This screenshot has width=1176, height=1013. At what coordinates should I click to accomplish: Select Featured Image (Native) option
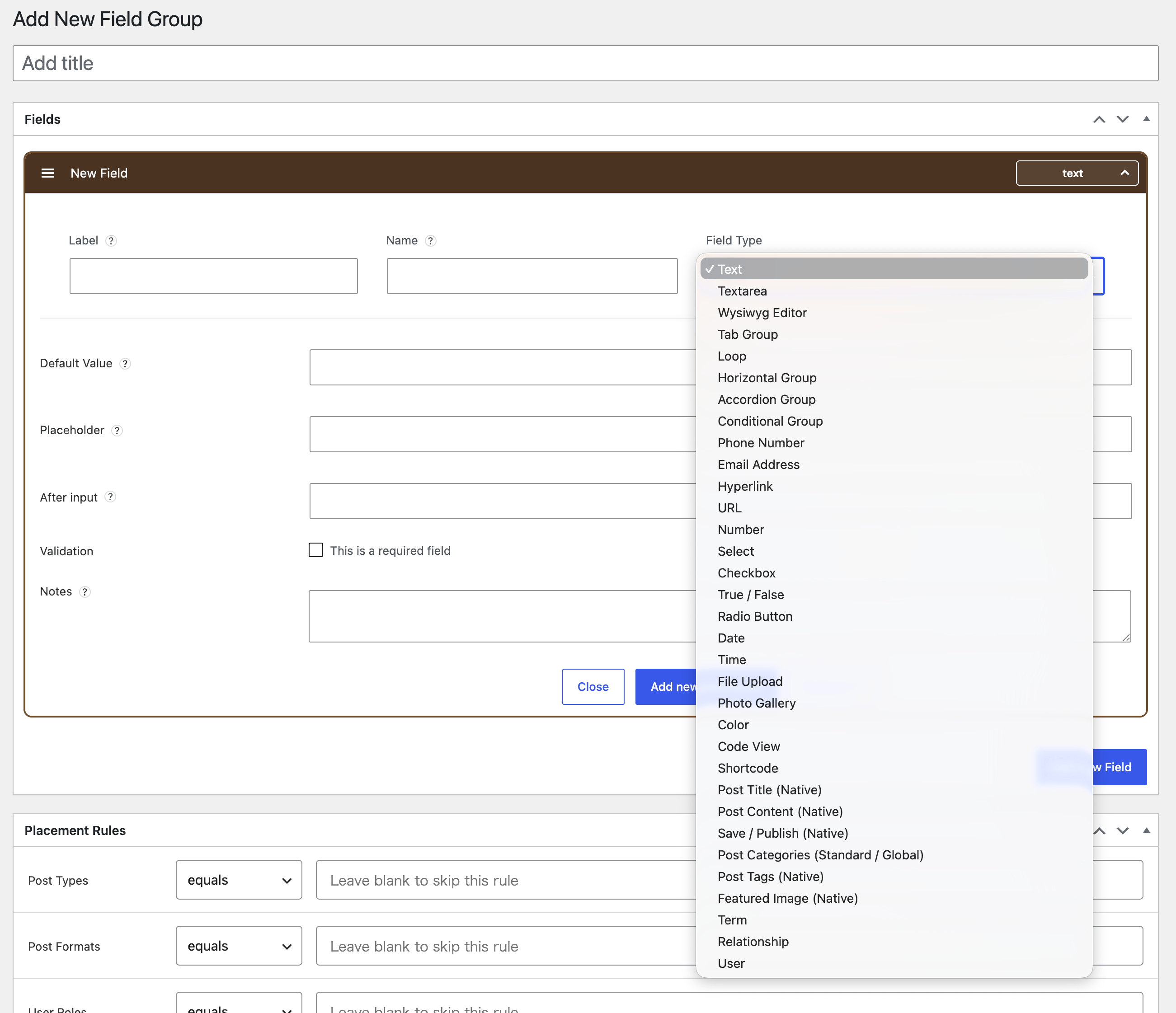[x=894, y=898]
